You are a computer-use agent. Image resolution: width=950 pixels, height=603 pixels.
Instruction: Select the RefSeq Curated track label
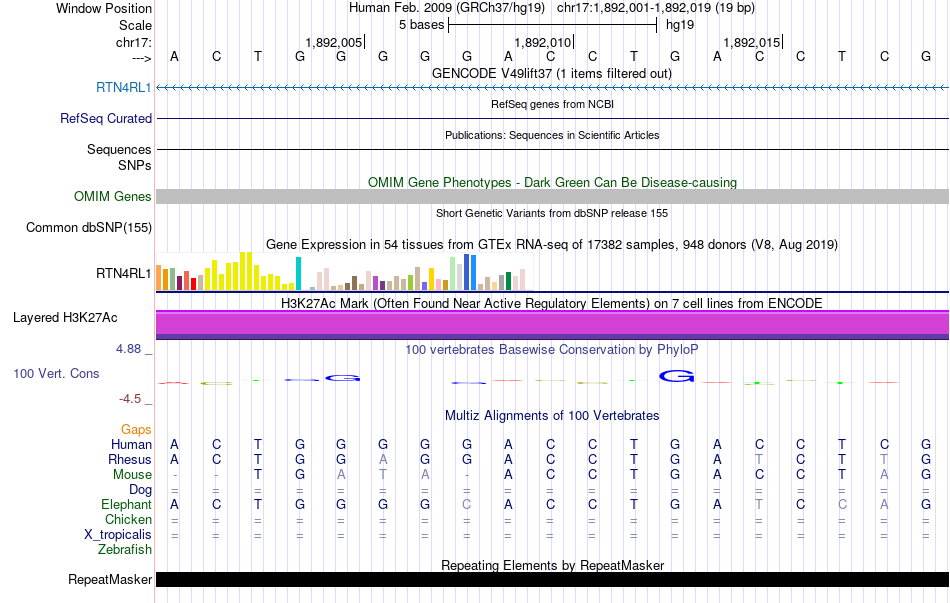[x=106, y=119]
